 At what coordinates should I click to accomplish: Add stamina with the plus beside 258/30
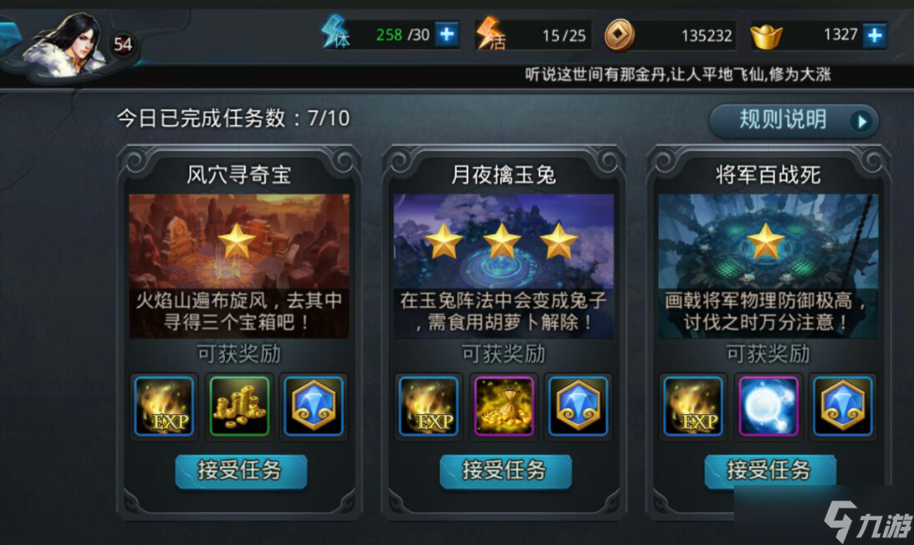pyautogui.click(x=447, y=34)
